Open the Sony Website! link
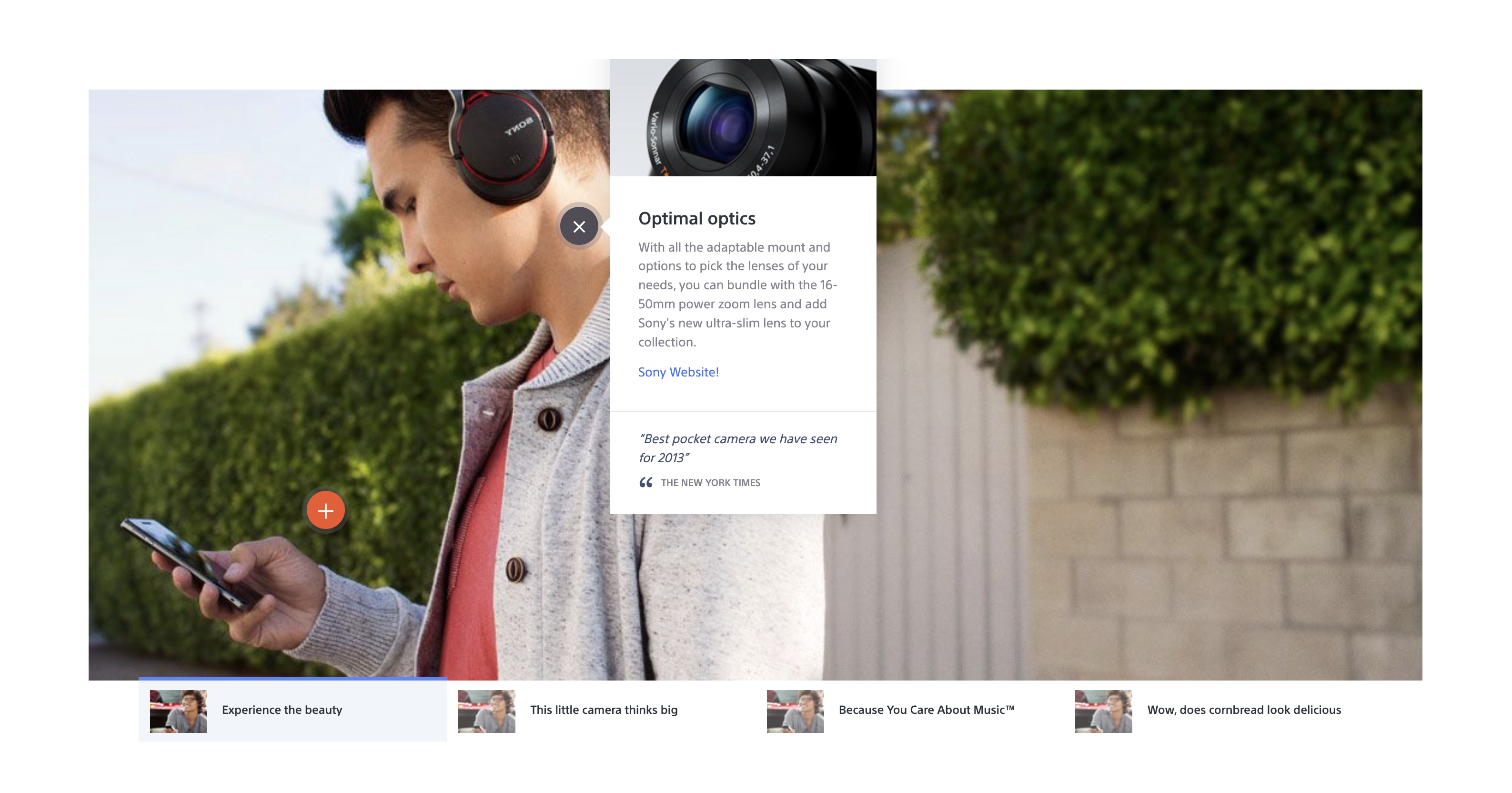Viewport: 1512px width, 793px height. coord(678,372)
